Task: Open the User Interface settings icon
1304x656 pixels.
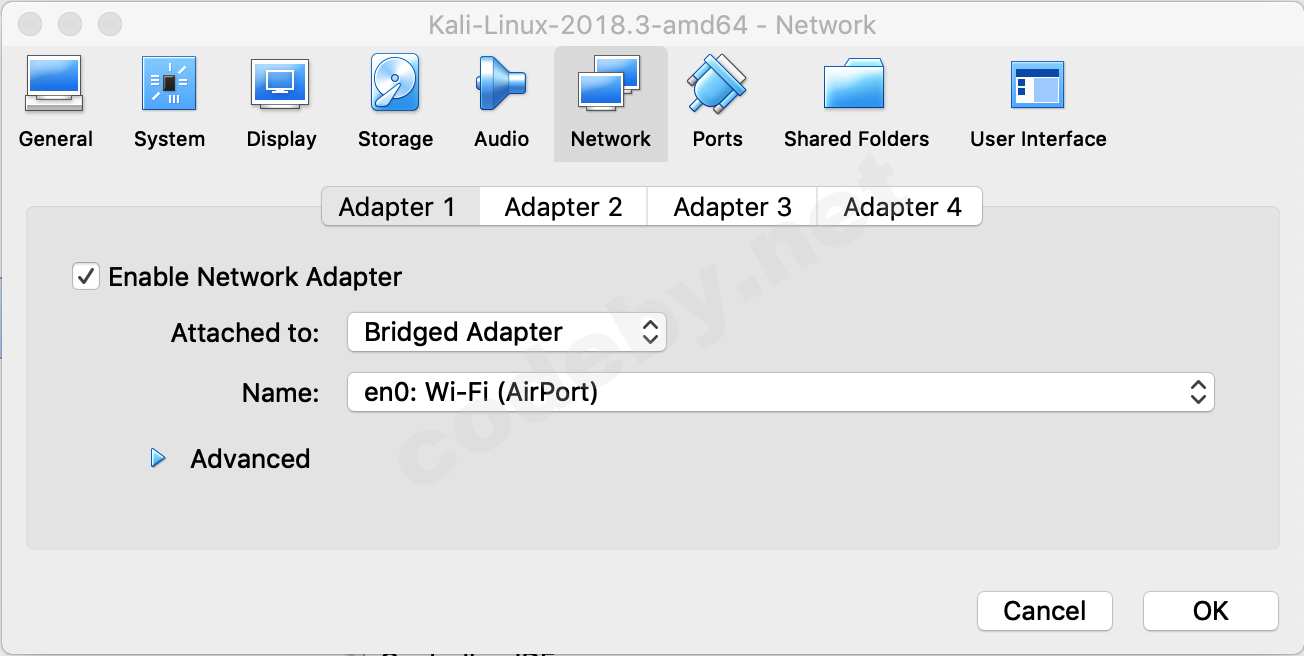Action: pyautogui.click(x=1037, y=85)
